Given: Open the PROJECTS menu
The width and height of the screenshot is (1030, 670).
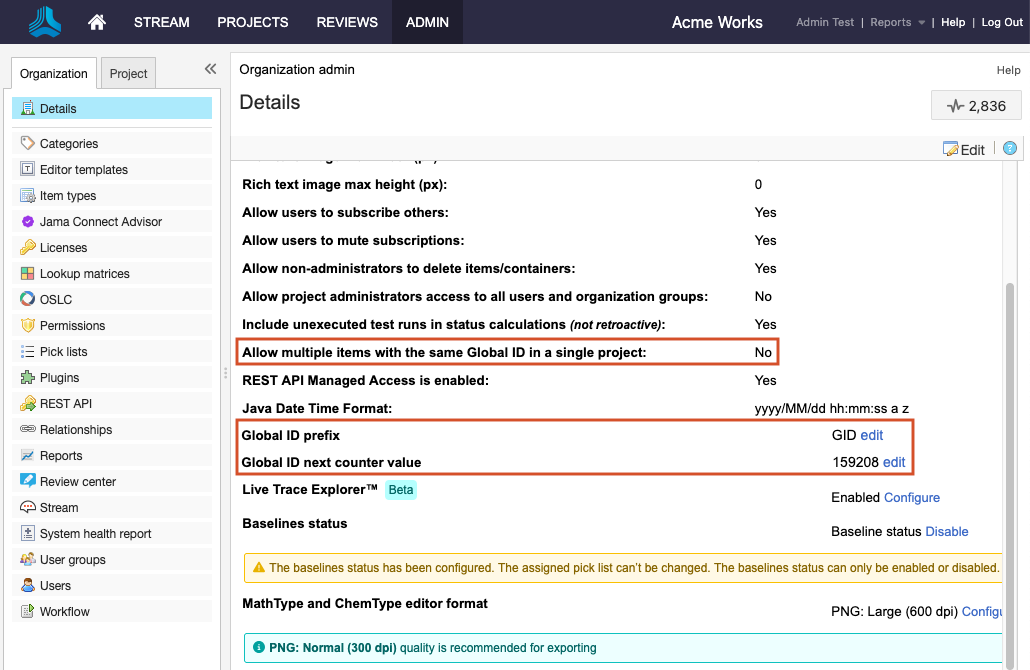Looking at the screenshot, I should (x=253, y=22).
